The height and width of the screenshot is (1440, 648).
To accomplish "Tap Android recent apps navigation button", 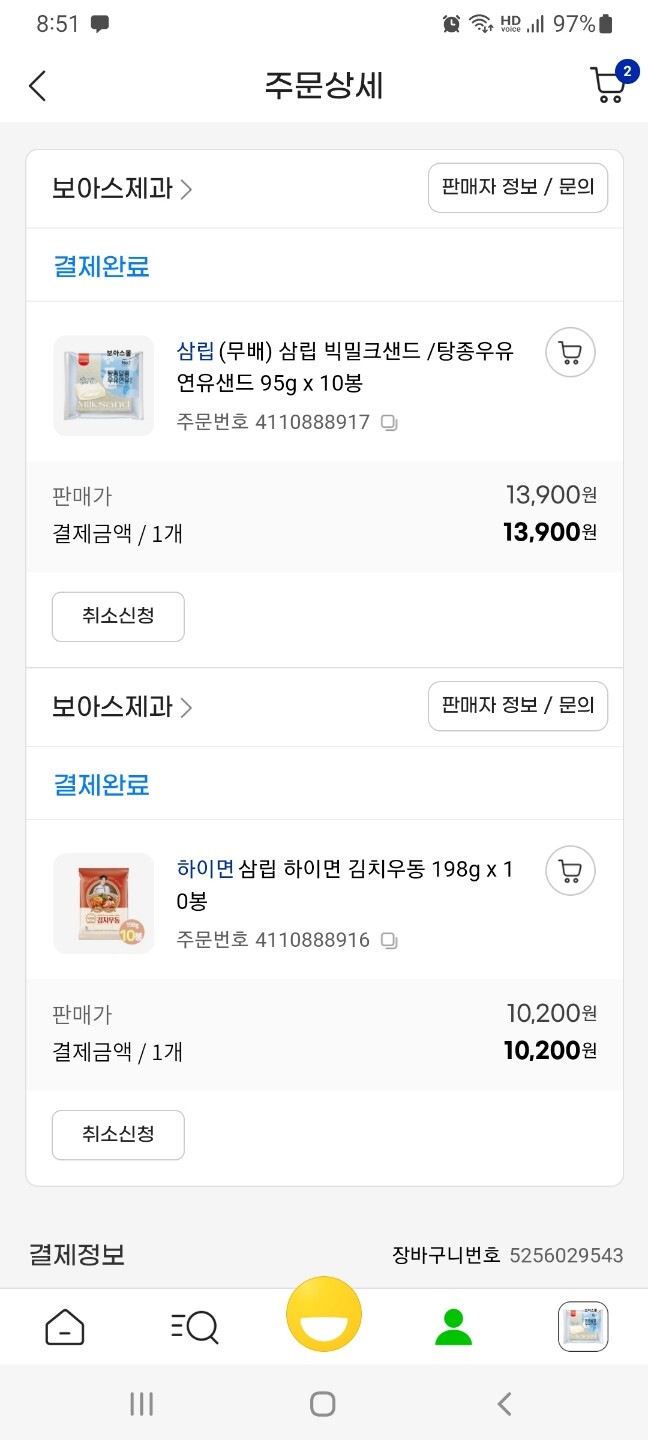I will pyautogui.click(x=142, y=1404).
